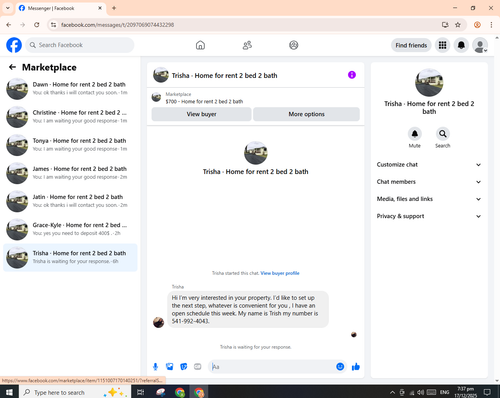Click the View buyer button
Viewport: 500px width, 398px height.
pos(201,114)
